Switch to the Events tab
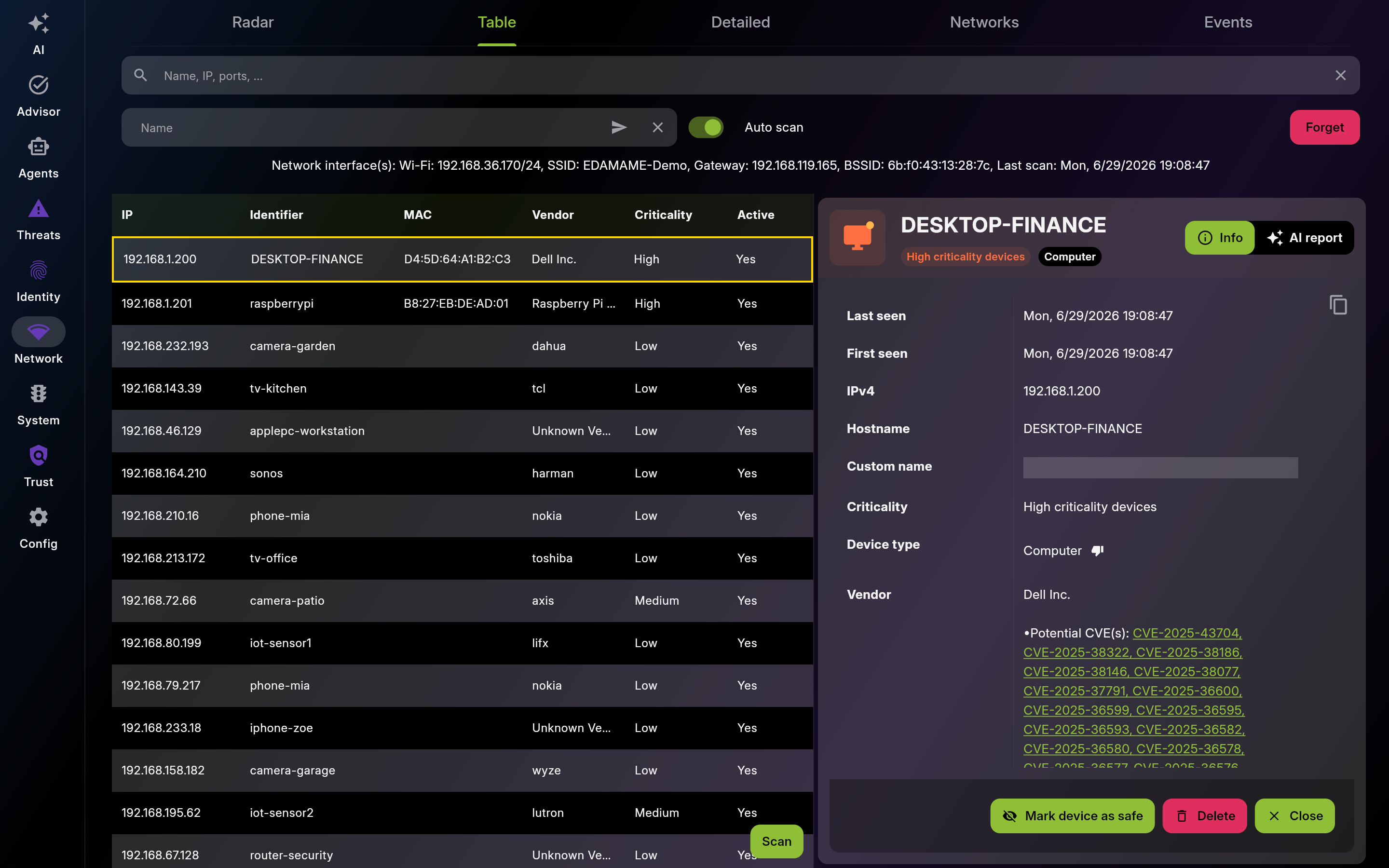1389x868 pixels. pyautogui.click(x=1228, y=22)
